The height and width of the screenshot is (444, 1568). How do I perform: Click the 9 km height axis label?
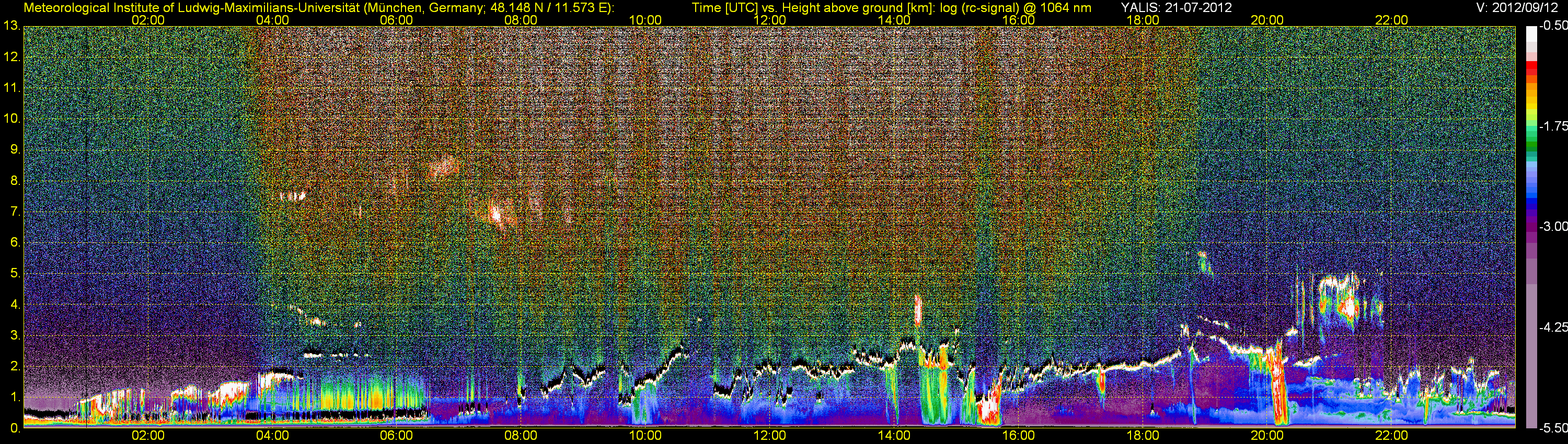coord(15,149)
